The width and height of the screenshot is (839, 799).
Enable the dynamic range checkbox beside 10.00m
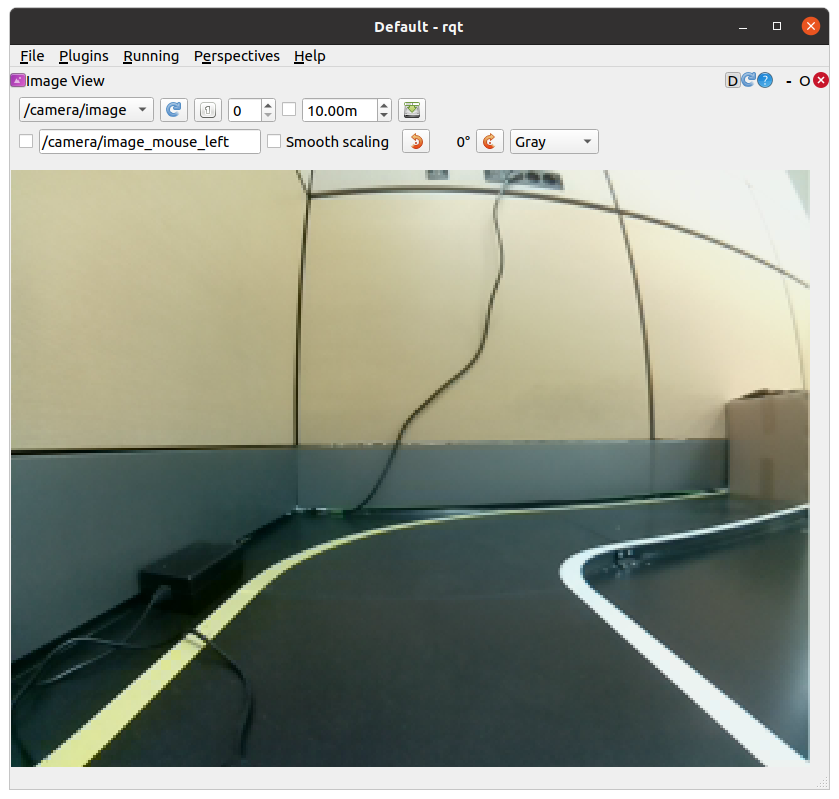click(290, 110)
